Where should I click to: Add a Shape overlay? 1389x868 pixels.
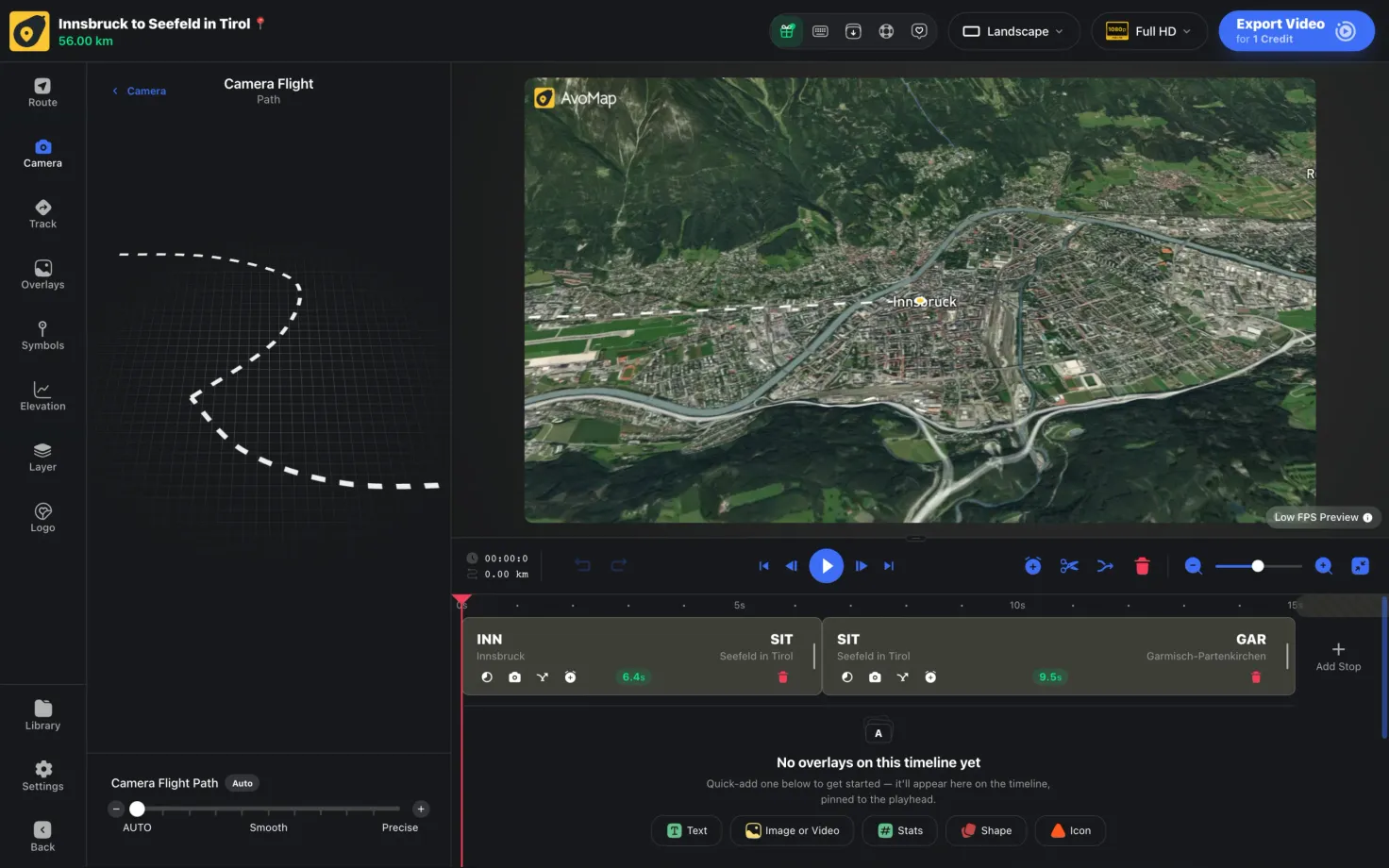(x=986, y=830)
